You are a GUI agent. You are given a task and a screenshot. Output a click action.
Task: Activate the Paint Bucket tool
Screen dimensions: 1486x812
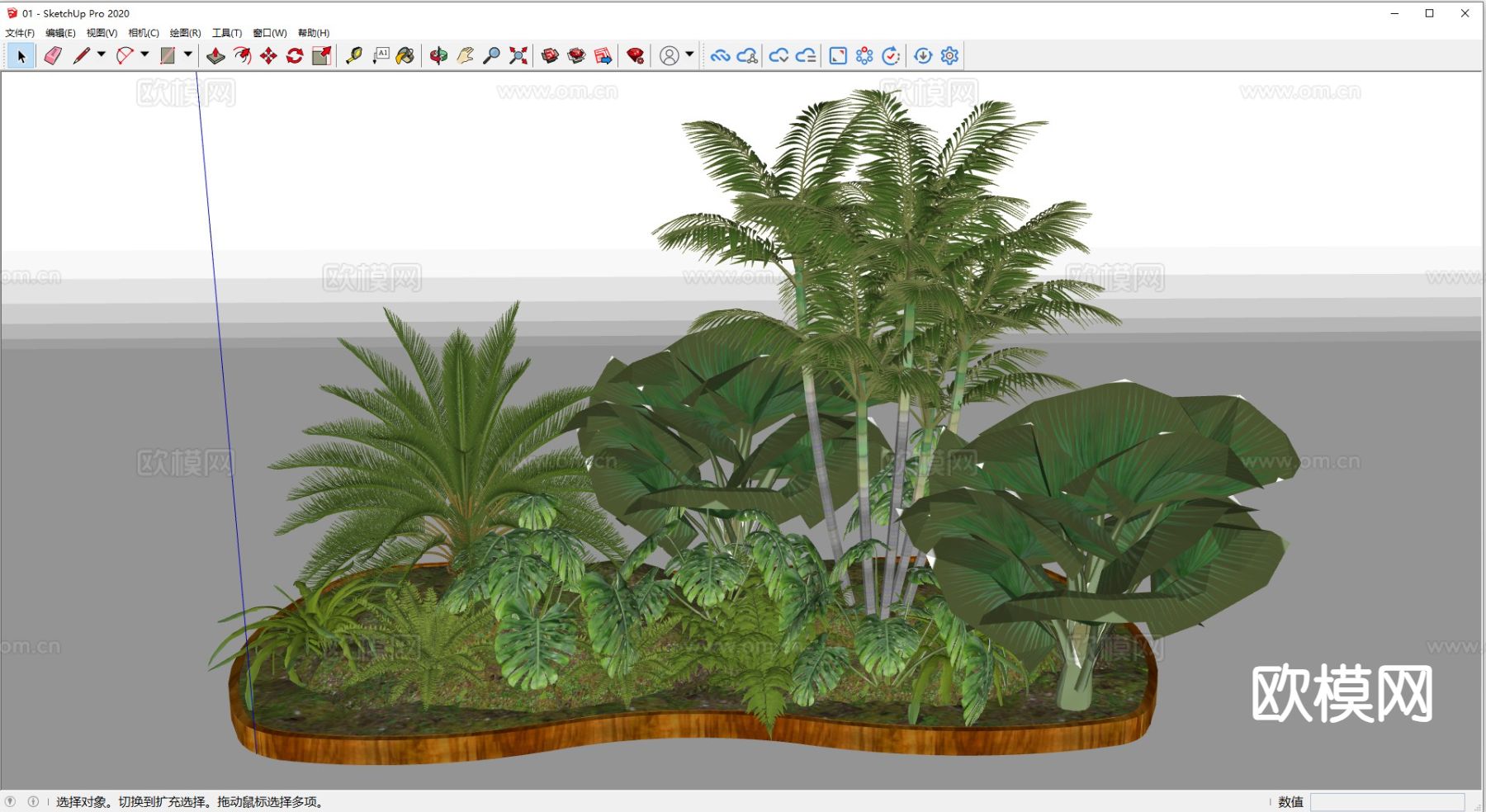point(405,55)
